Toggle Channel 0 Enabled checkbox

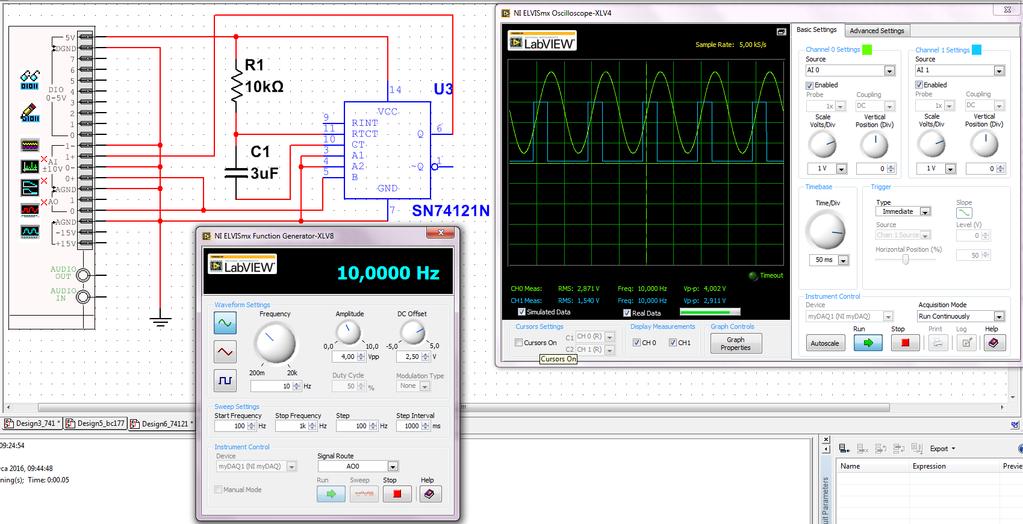pyautogui.click(x=810, y=85)
